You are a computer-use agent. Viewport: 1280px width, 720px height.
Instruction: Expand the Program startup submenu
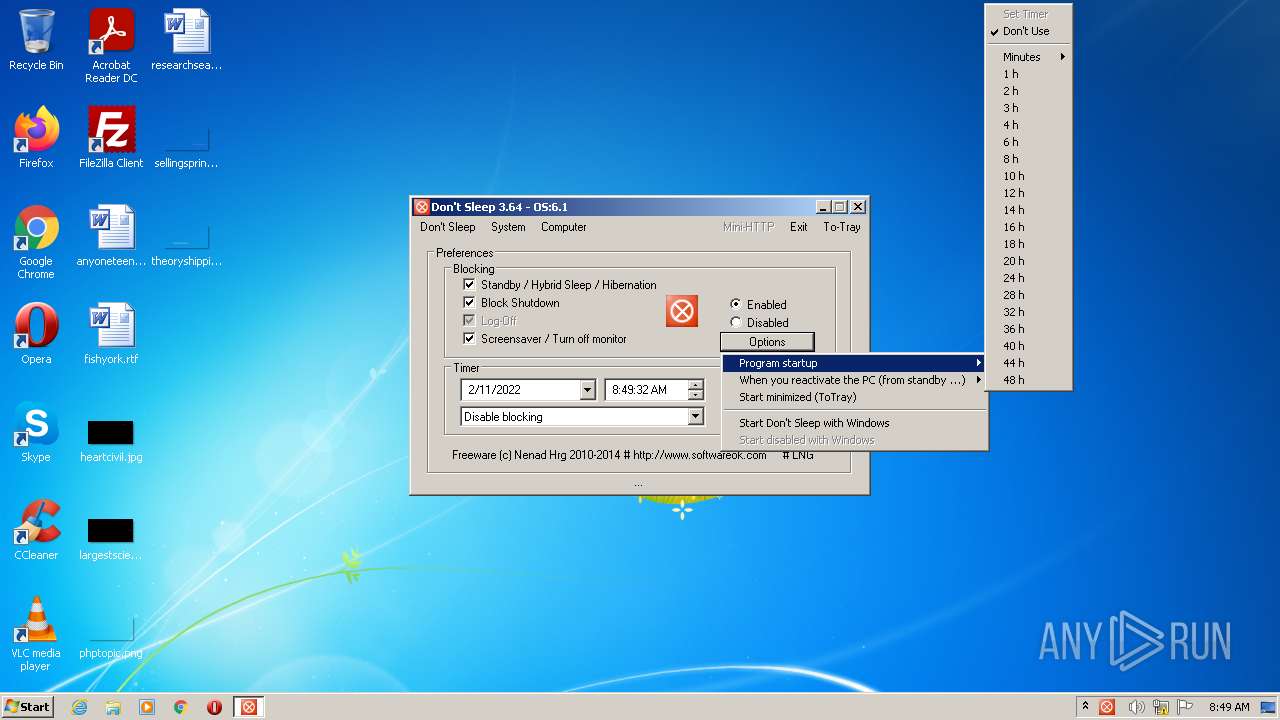(x=855, y=363)
